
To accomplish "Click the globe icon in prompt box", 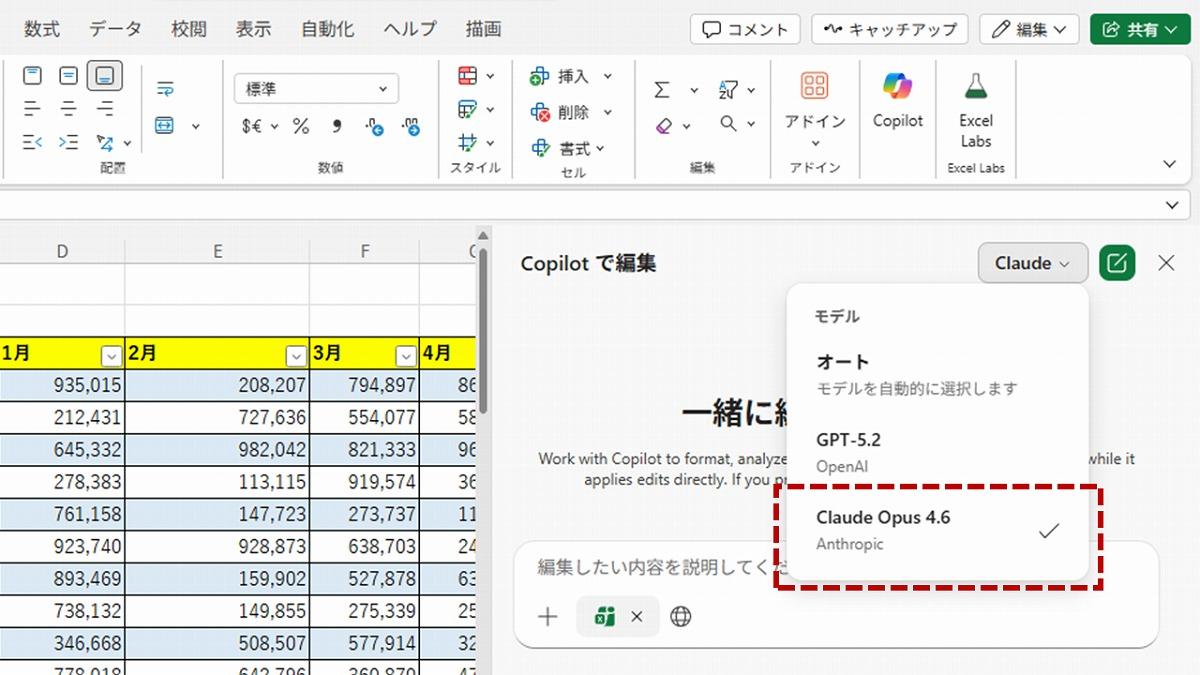I will (681, 616).
